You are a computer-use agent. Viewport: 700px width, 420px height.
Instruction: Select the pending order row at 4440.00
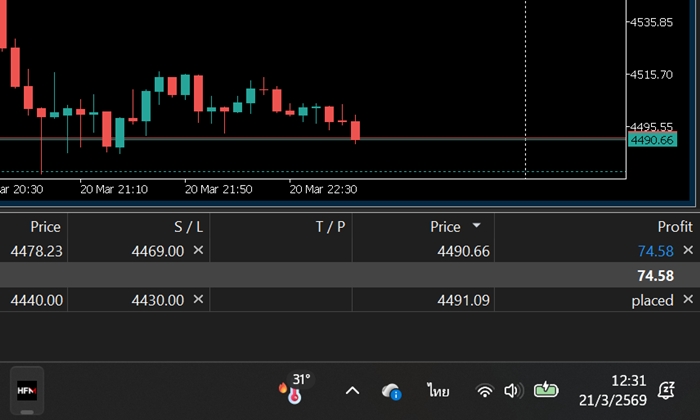coord(100,300)
